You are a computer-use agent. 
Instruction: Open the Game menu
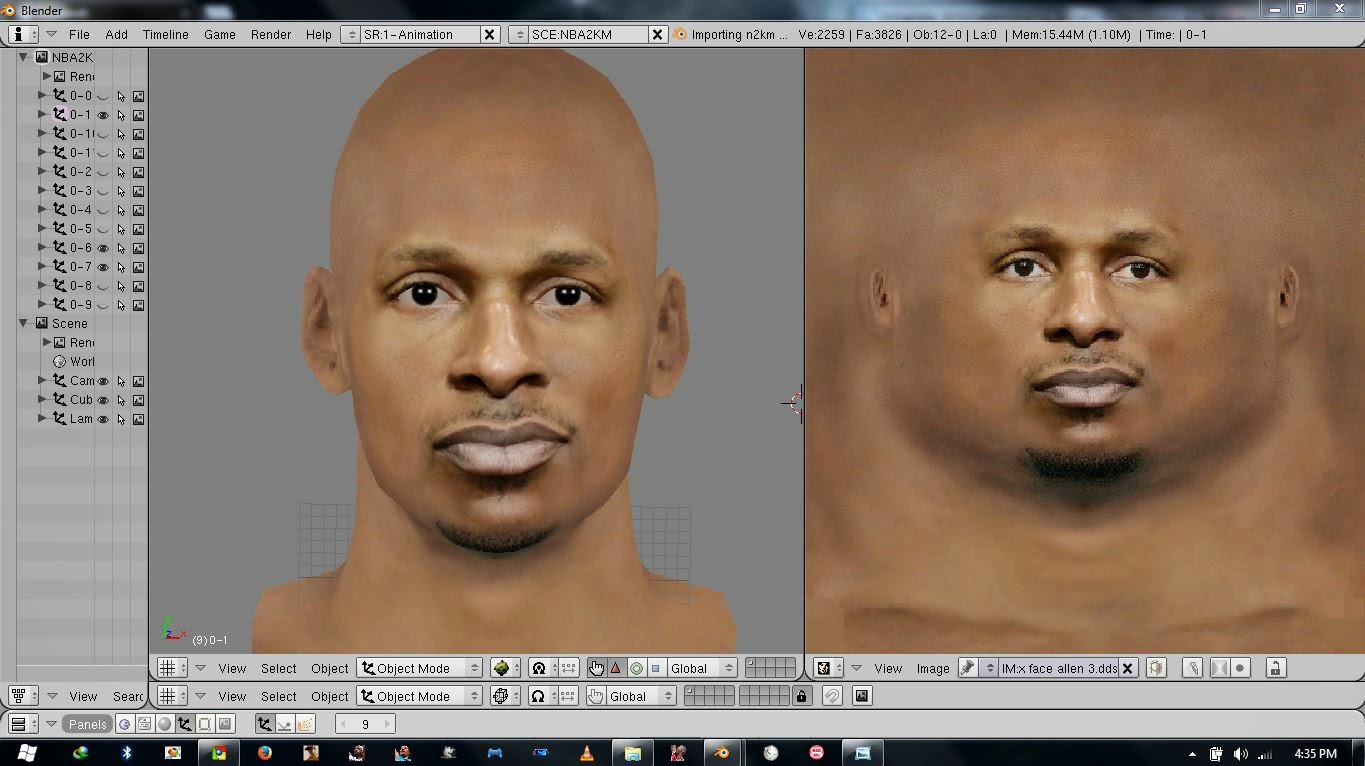[x=220, y=34]
